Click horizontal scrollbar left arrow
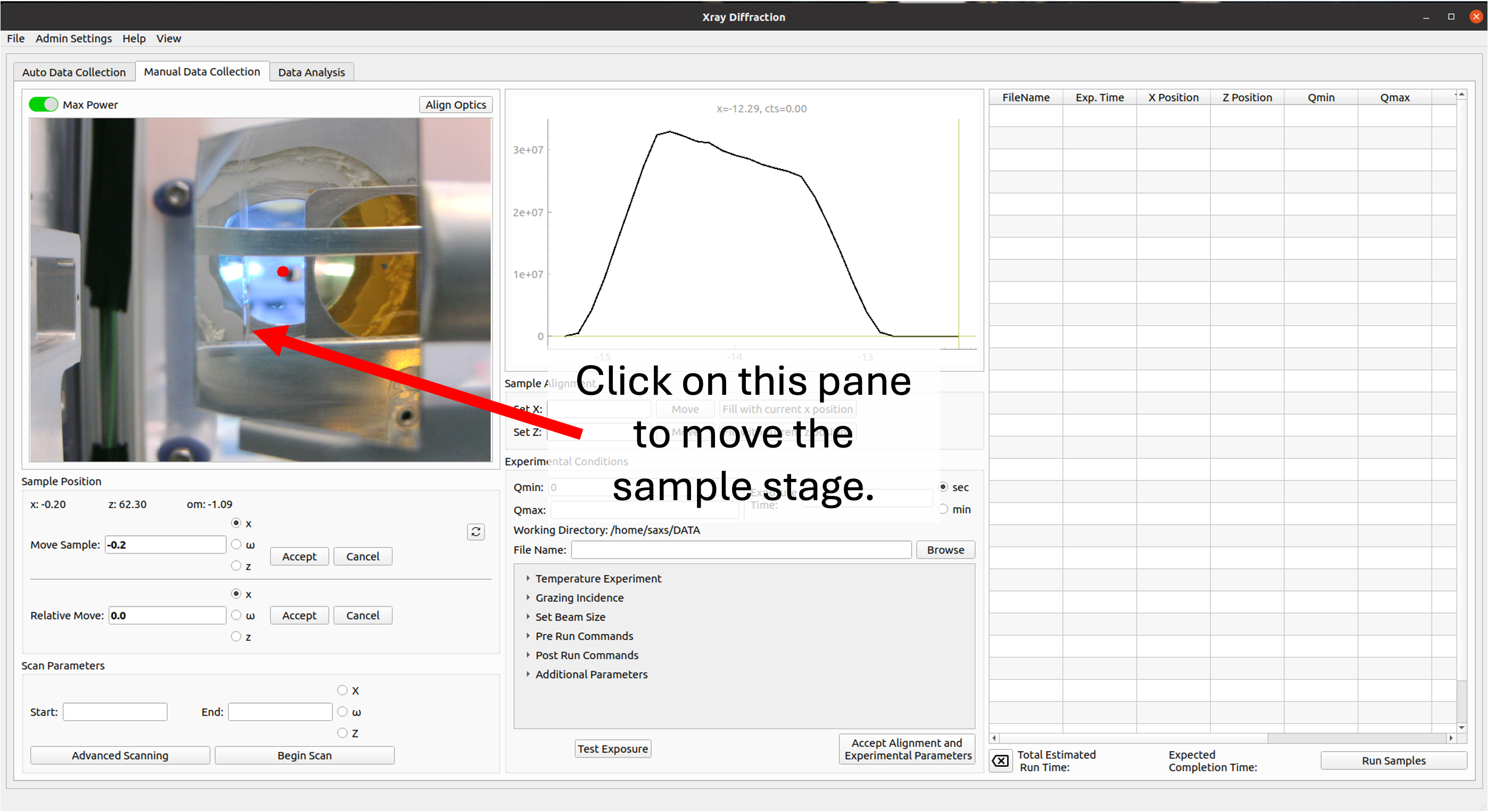The width and height of the screenshot is (1488, 812). 994,738
